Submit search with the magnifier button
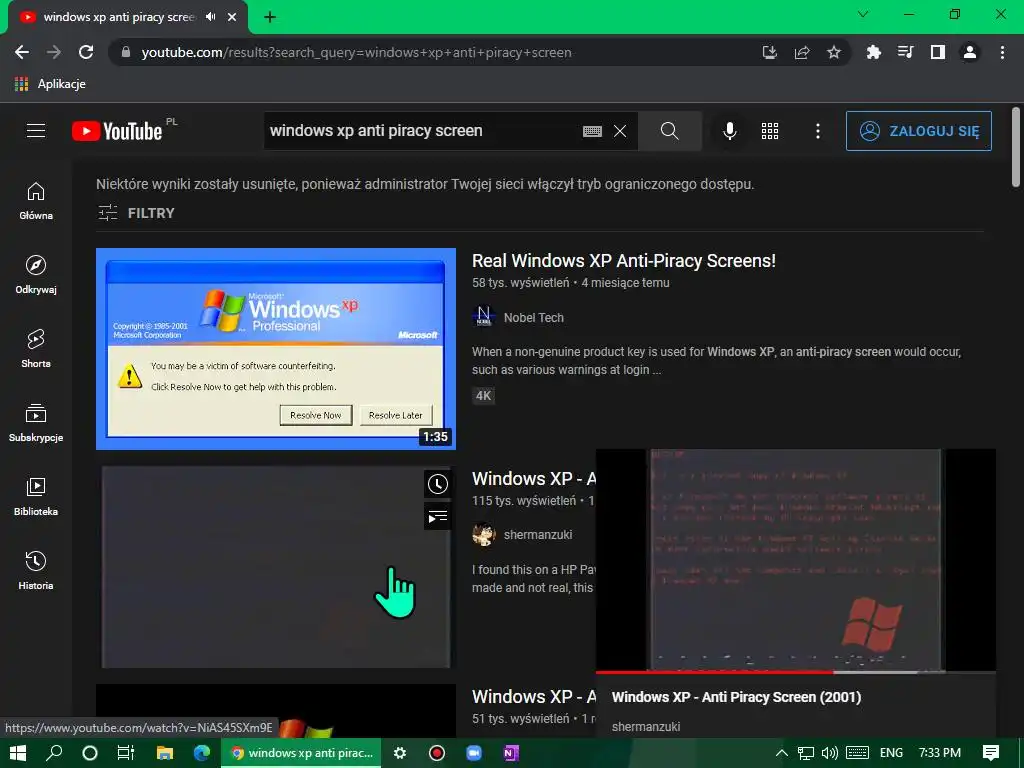 point(669,131)
